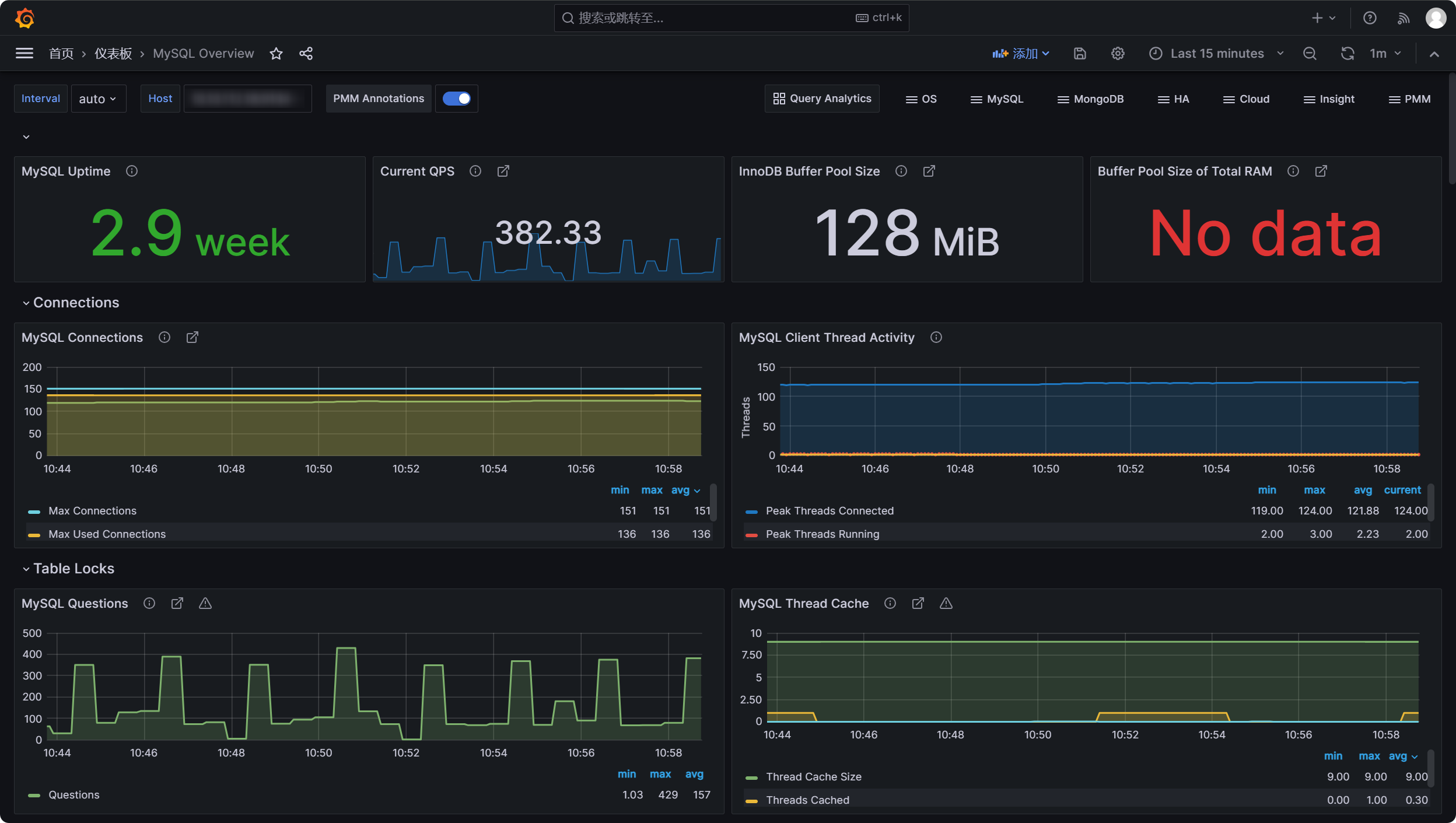Show MySQL Uptime panel info icon
1456x823 pixels.
click(x=132, y=171)
